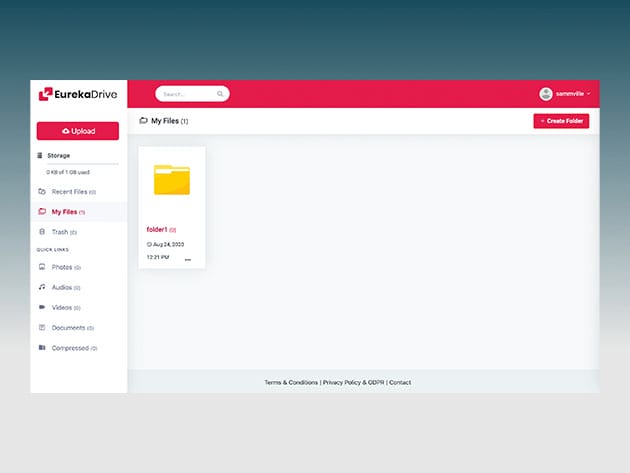630x473 pixels.
Task: Click the search magnifier icon
Action: point(220,94)
